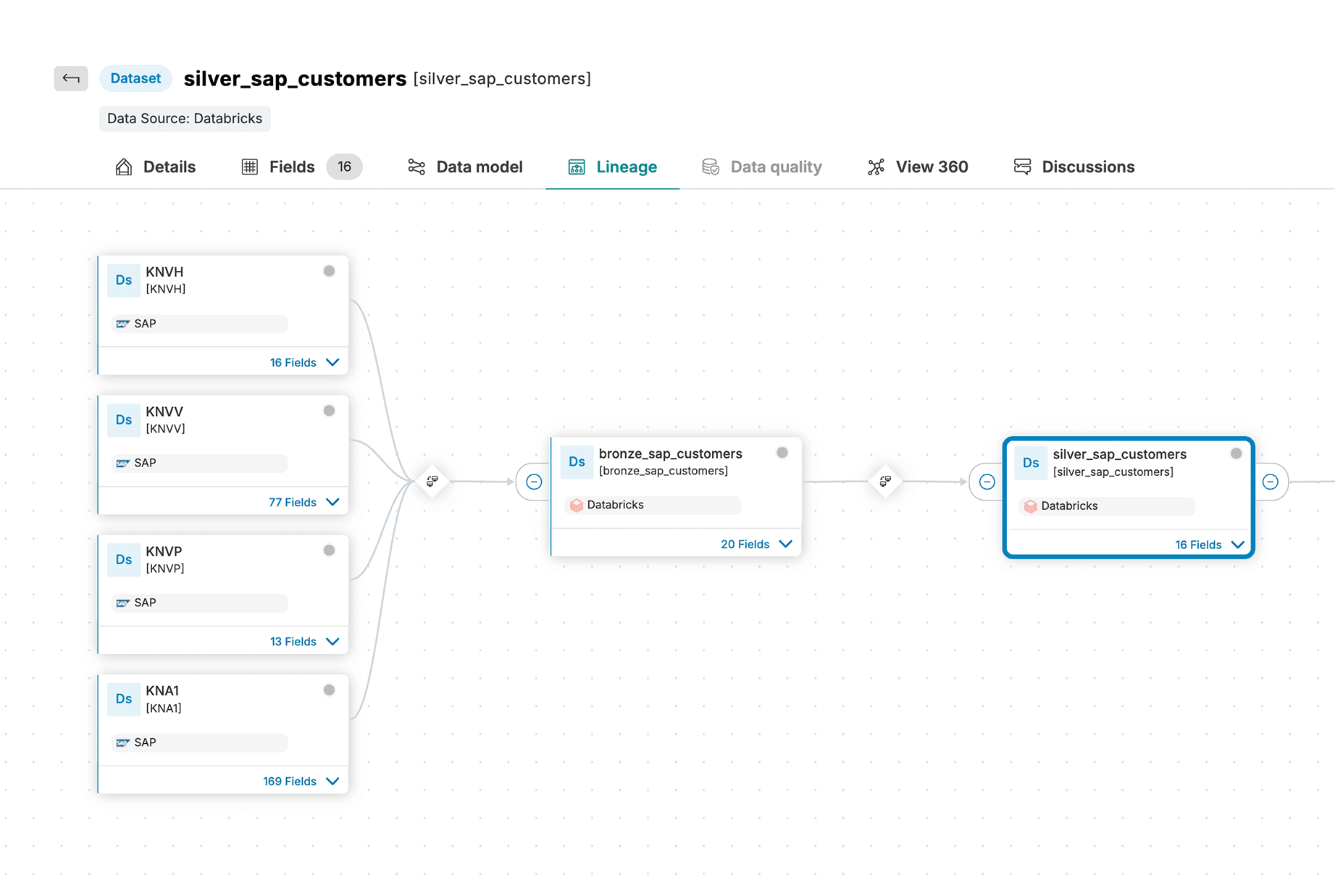Click silver_sap_customers node status dot
This screenshot has height=896, width=1335.
point(1236,453)
